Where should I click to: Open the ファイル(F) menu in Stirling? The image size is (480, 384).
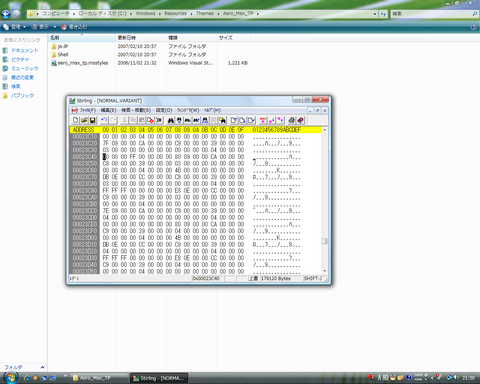tap(87, 110)
